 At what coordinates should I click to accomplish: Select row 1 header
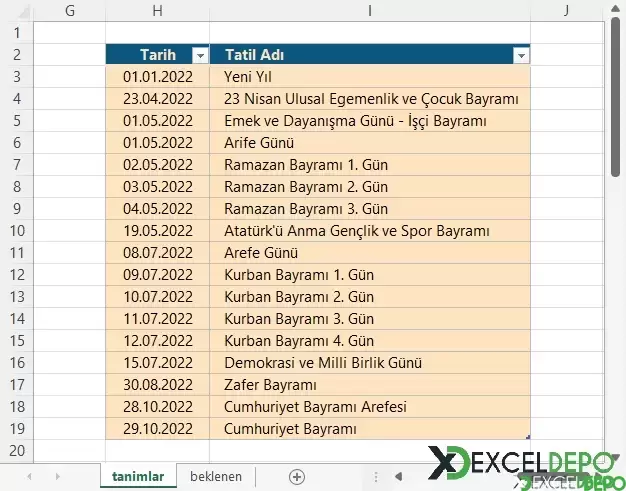coord(17,33)
